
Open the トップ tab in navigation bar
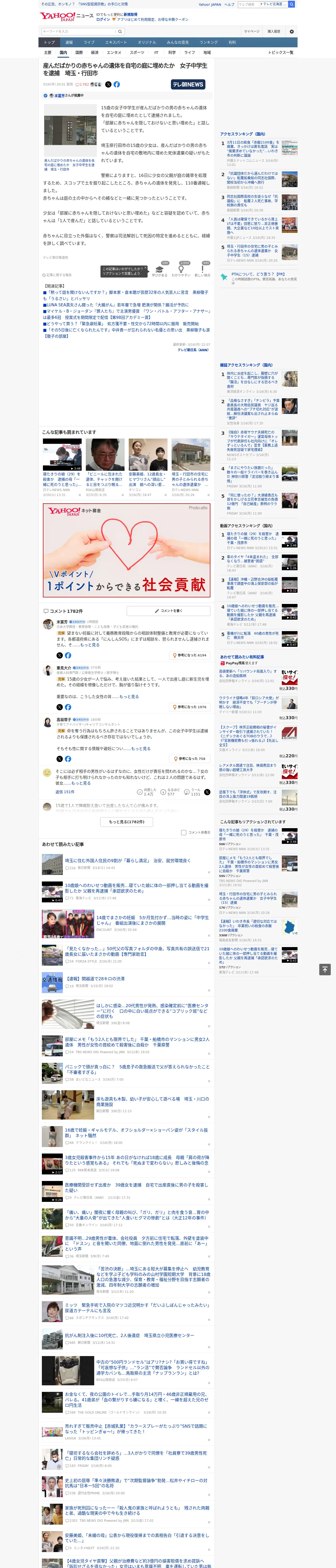point(49,43)
